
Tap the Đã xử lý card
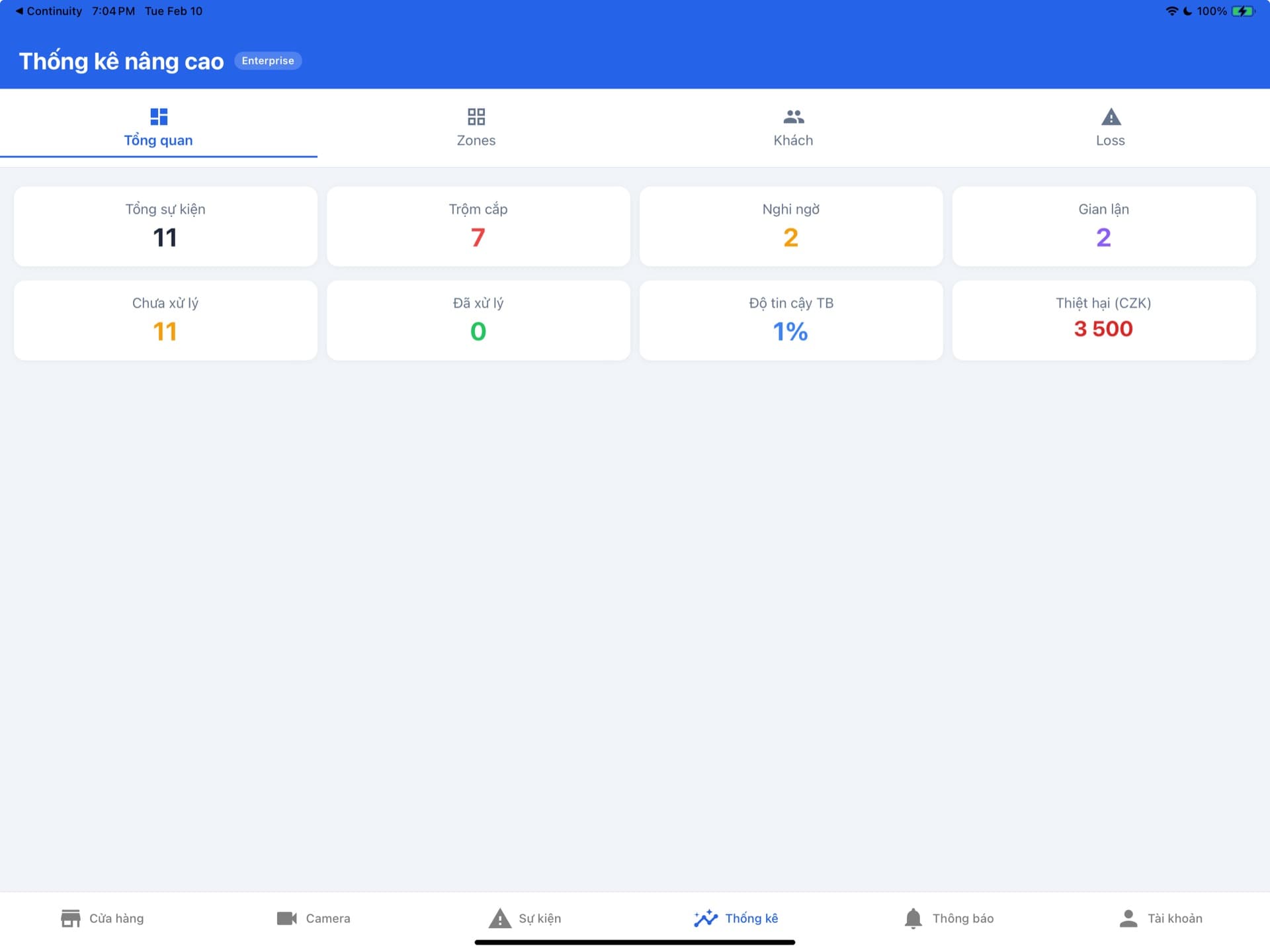click(x=478, y=320)
